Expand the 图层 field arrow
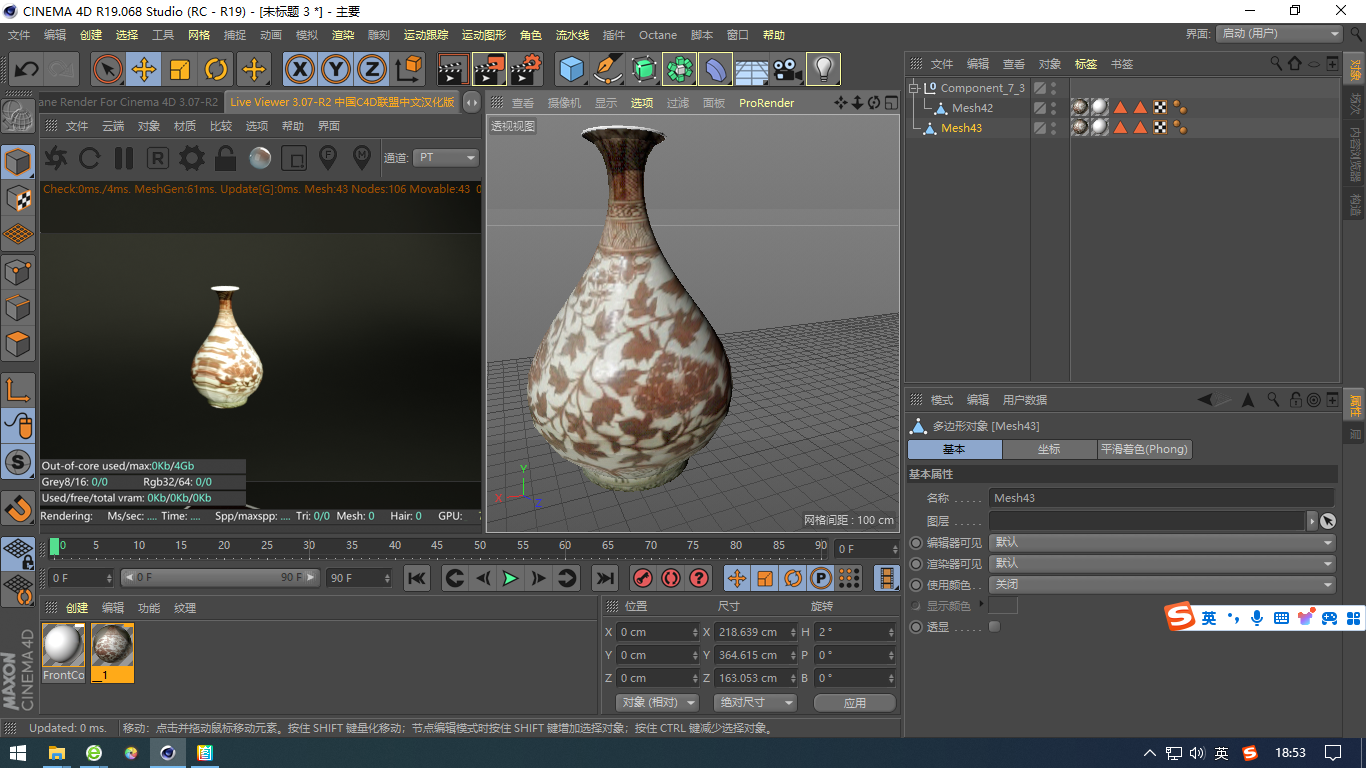1366x768 pixels. [x=1313, y=521]
